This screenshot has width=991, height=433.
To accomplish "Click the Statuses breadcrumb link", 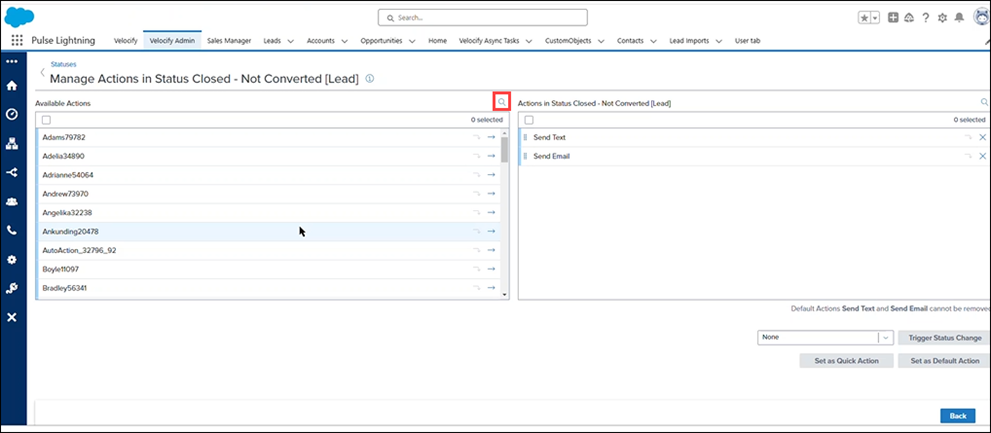I will click(62, 64).
